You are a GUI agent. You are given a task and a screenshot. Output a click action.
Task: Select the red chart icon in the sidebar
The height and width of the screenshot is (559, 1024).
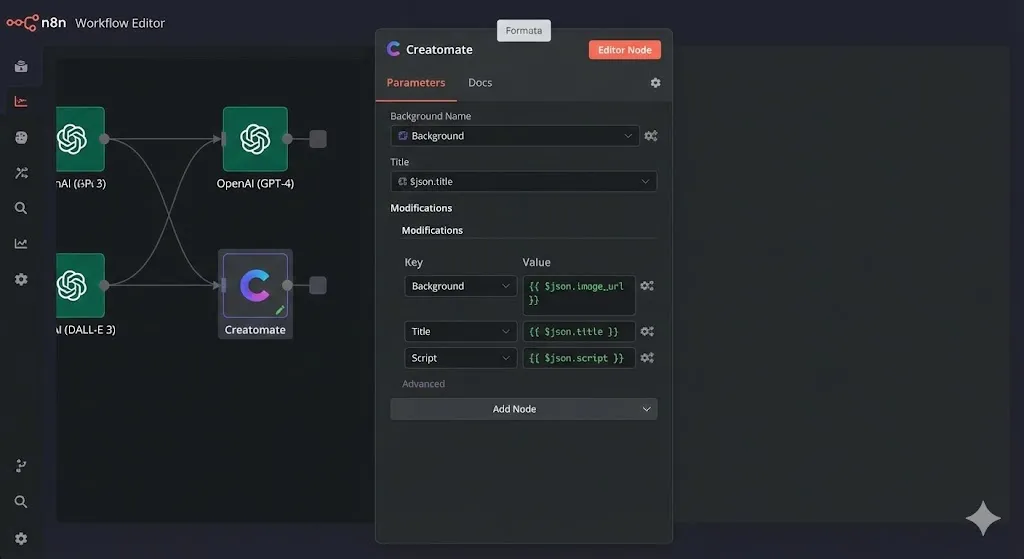coord(21,101)
